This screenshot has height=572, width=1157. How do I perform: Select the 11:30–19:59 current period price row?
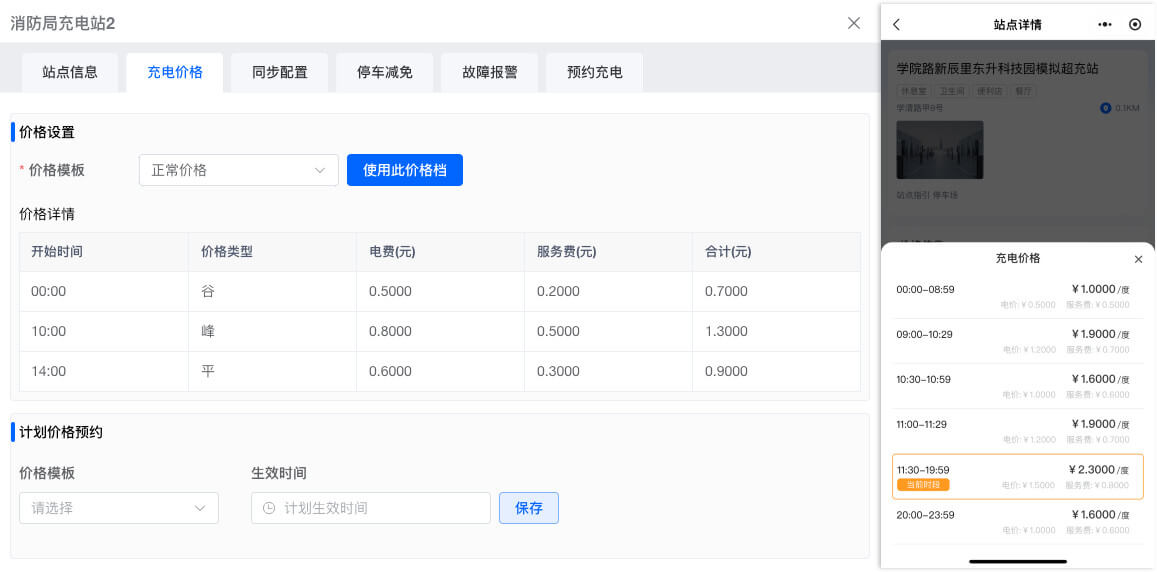(x=1017, y=476)
